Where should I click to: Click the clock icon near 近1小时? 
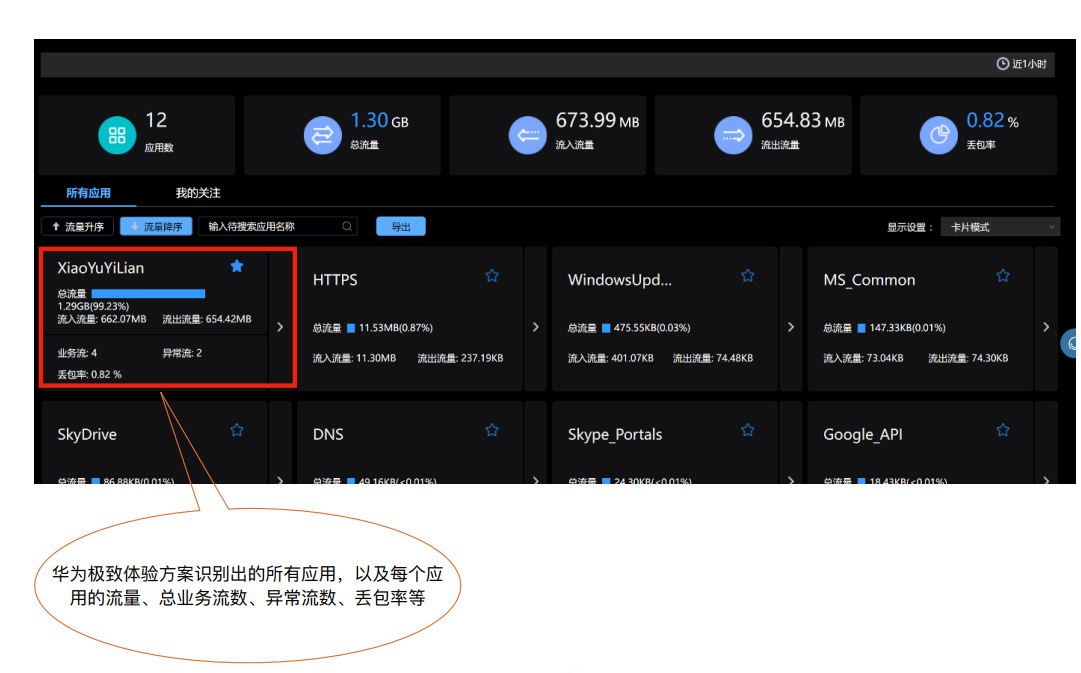(1002, 64)
